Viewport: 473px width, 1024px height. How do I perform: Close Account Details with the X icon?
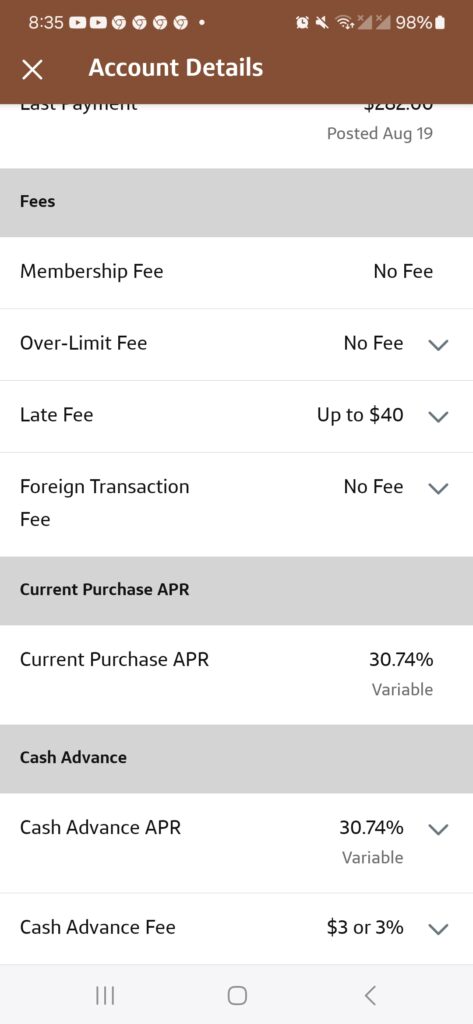(32, 69)
